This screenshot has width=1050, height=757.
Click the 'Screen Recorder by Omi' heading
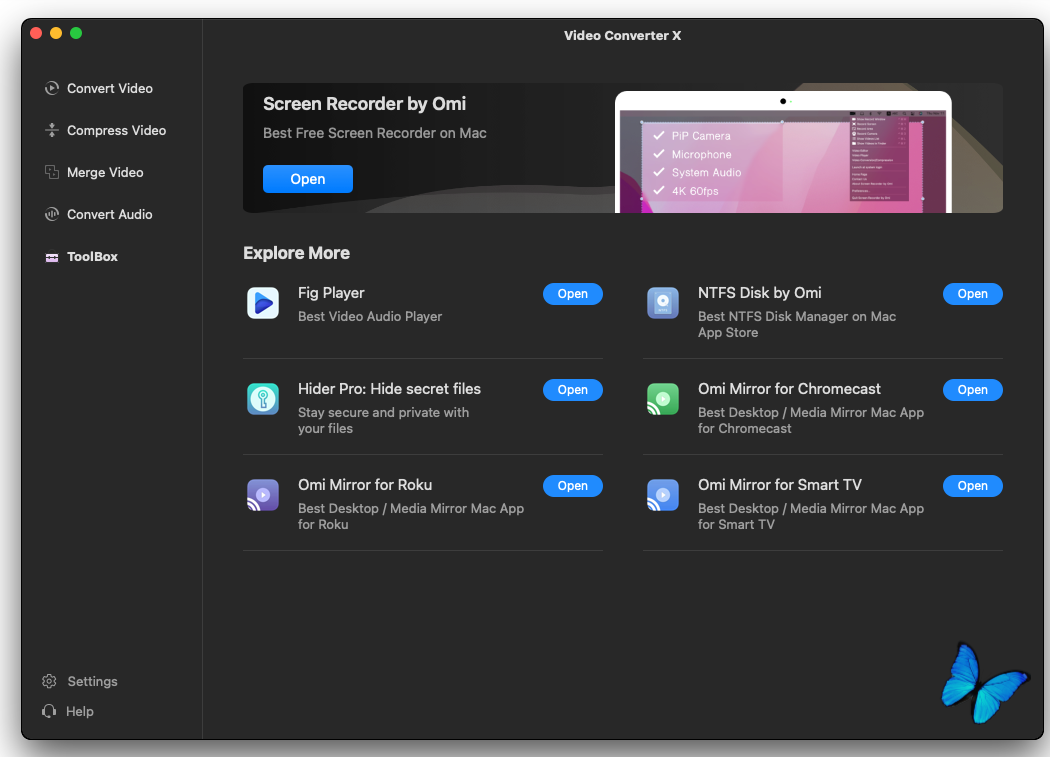(364, 104)
